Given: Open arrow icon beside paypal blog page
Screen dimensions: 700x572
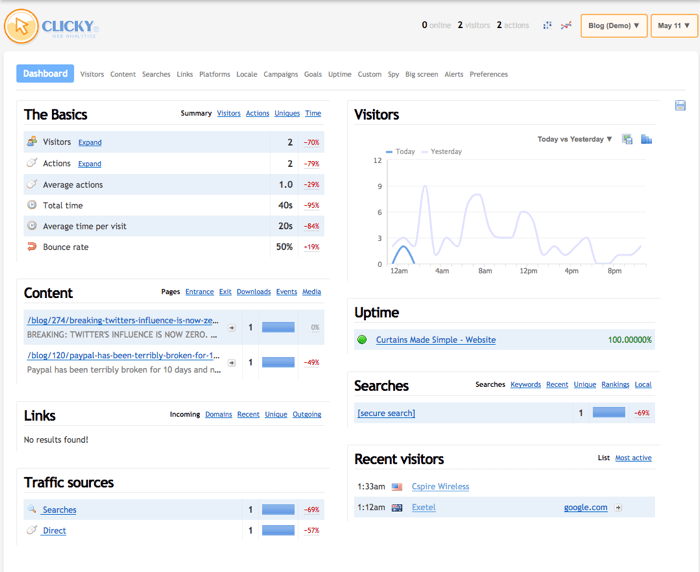Looking at the screenshot, I should pyautogui.click(x=231, y=363).
